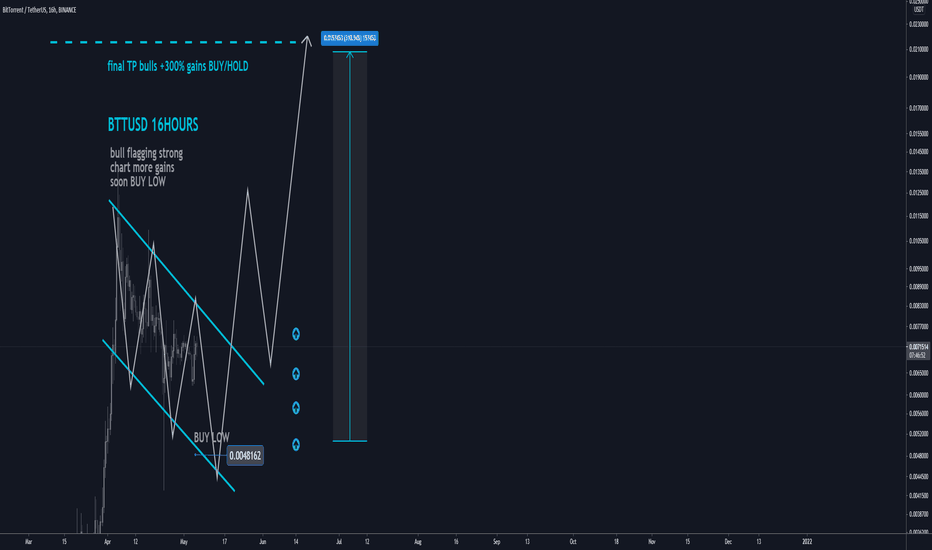Viewport: 932px width, 550px height.
Task: Click the 0.0083000 price axis label
Action: click(918, 306)
